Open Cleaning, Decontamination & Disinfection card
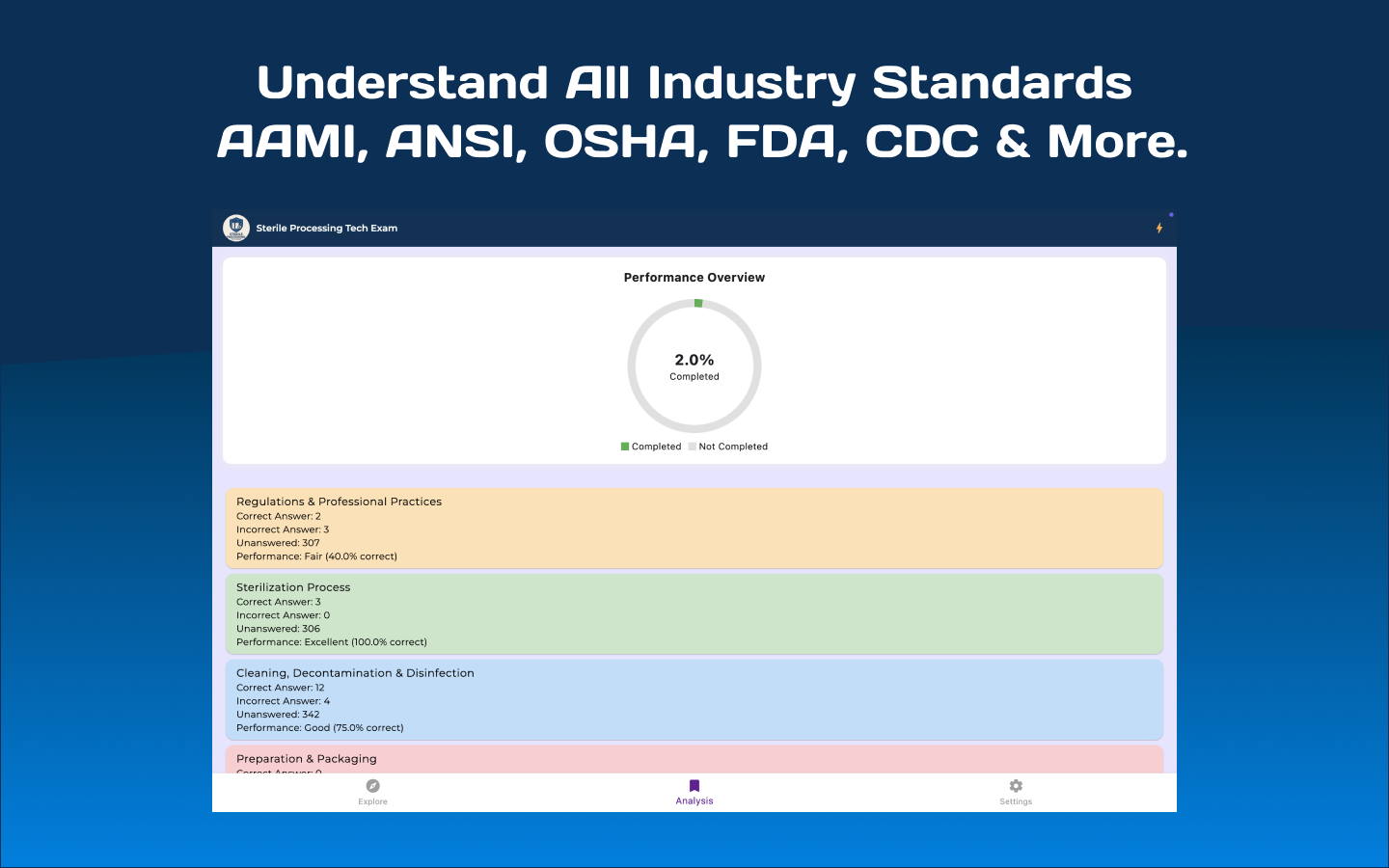1389x868 pixels. (694, 700)
